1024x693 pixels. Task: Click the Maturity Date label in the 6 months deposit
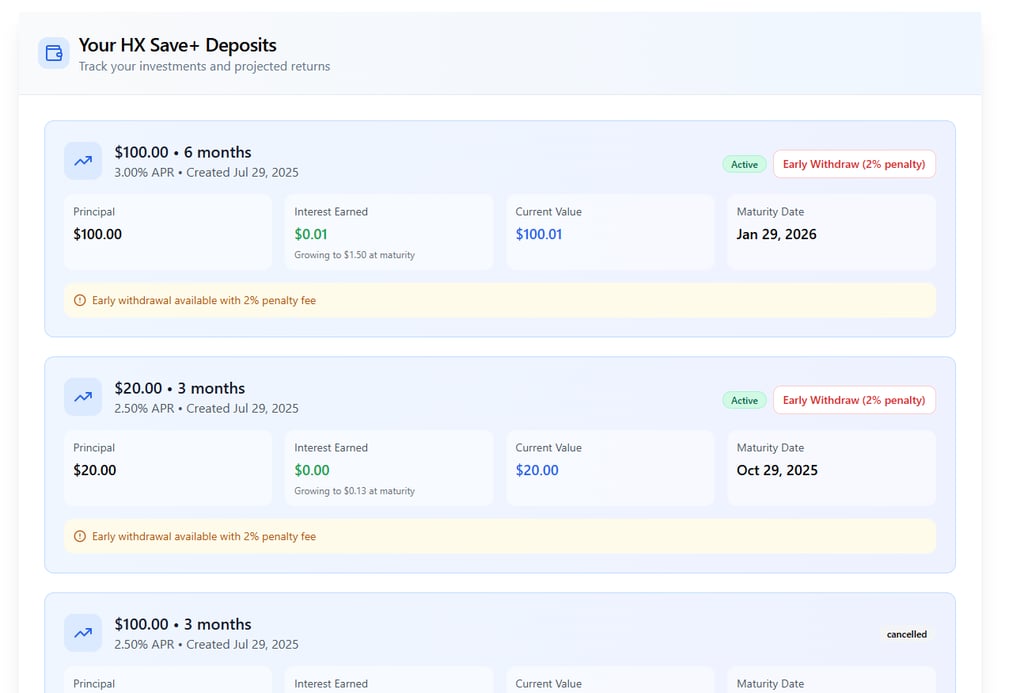771,212
